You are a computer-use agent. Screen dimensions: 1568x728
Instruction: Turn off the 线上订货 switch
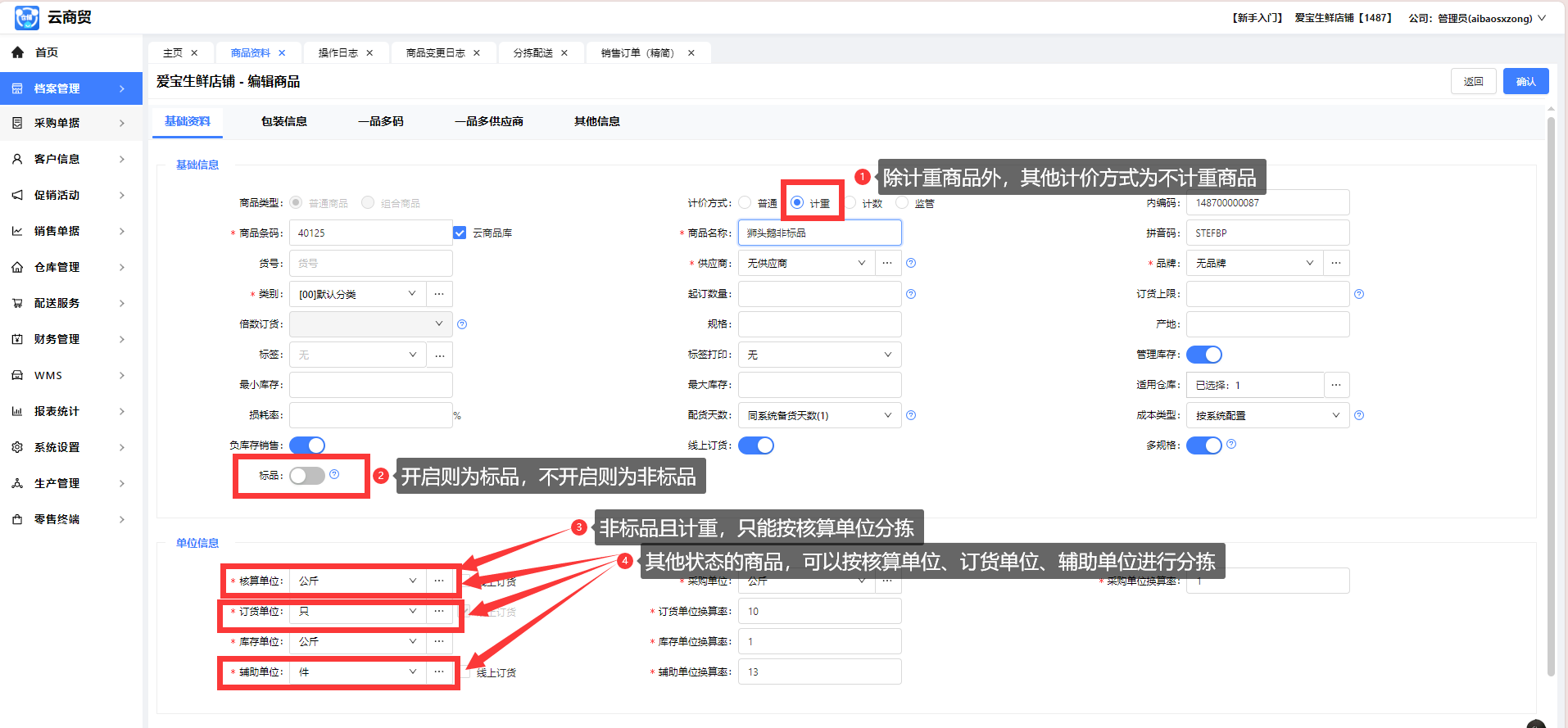click(x=755, y=445)
